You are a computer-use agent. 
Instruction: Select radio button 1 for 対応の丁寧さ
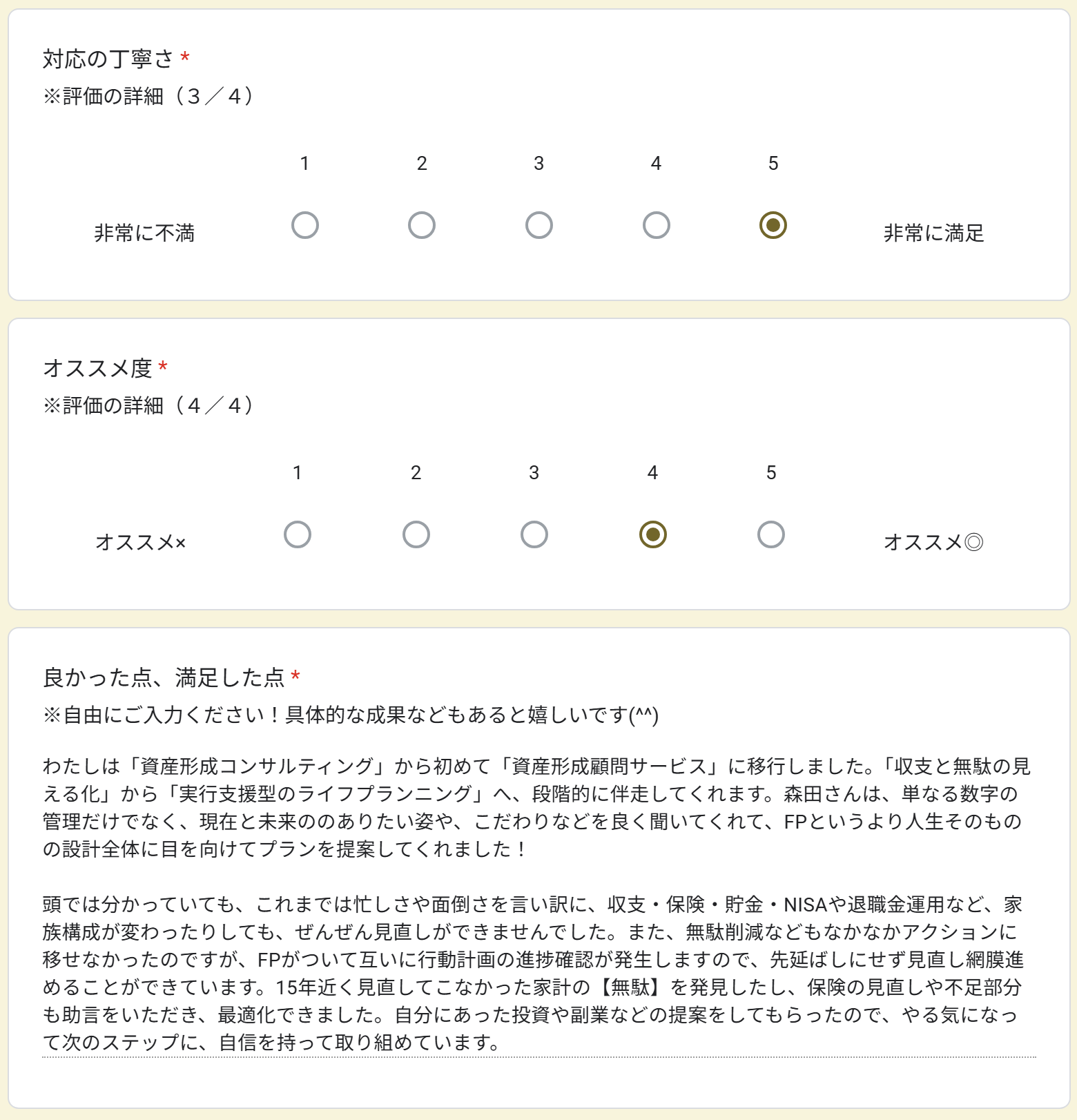tap(304, 225)
